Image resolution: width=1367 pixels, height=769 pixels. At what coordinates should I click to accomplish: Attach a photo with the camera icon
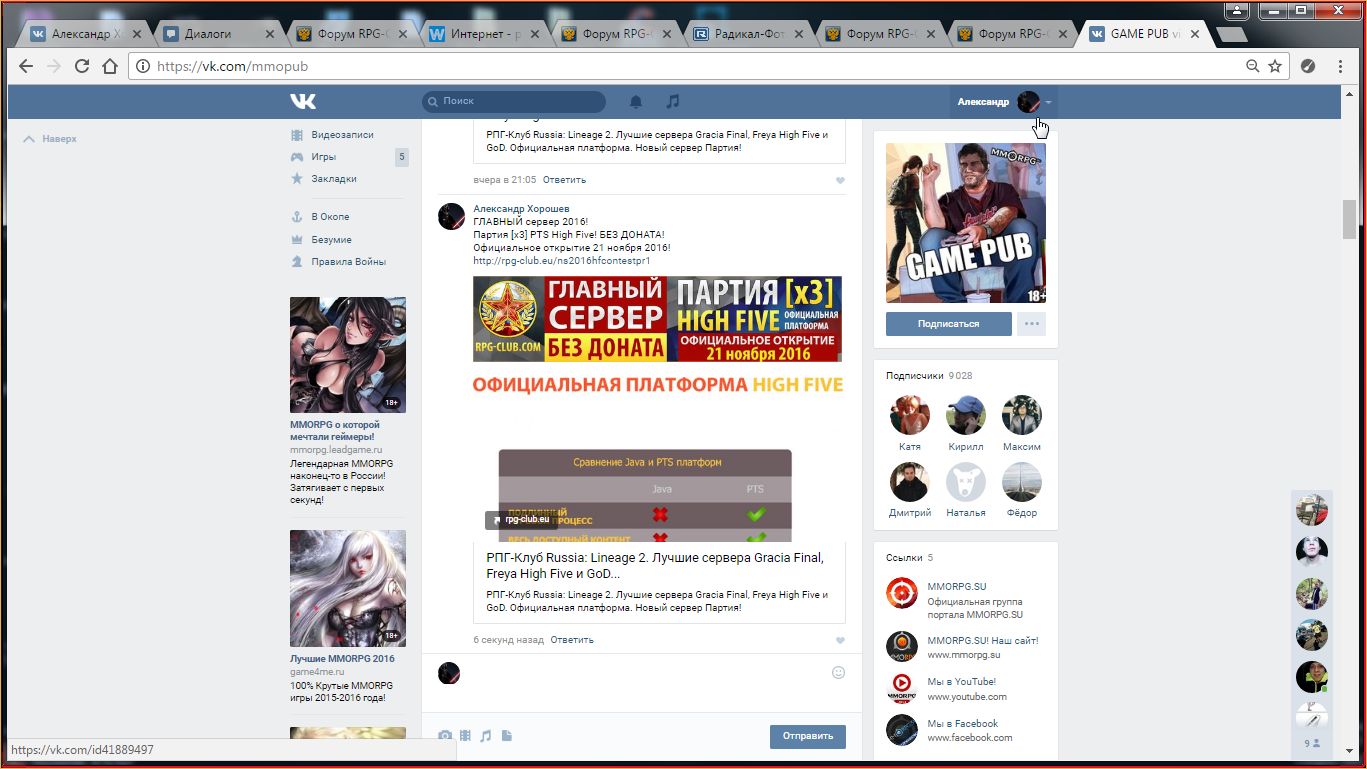pos(445,736)
